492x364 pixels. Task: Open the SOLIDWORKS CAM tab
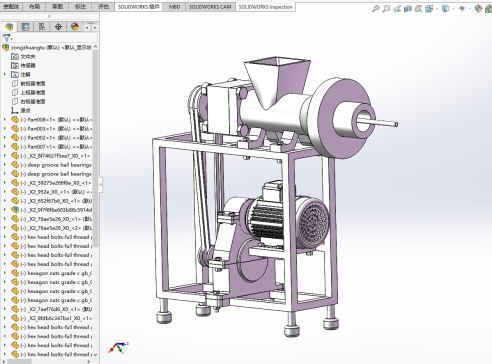pyautogui.click(x=210, y=6)
